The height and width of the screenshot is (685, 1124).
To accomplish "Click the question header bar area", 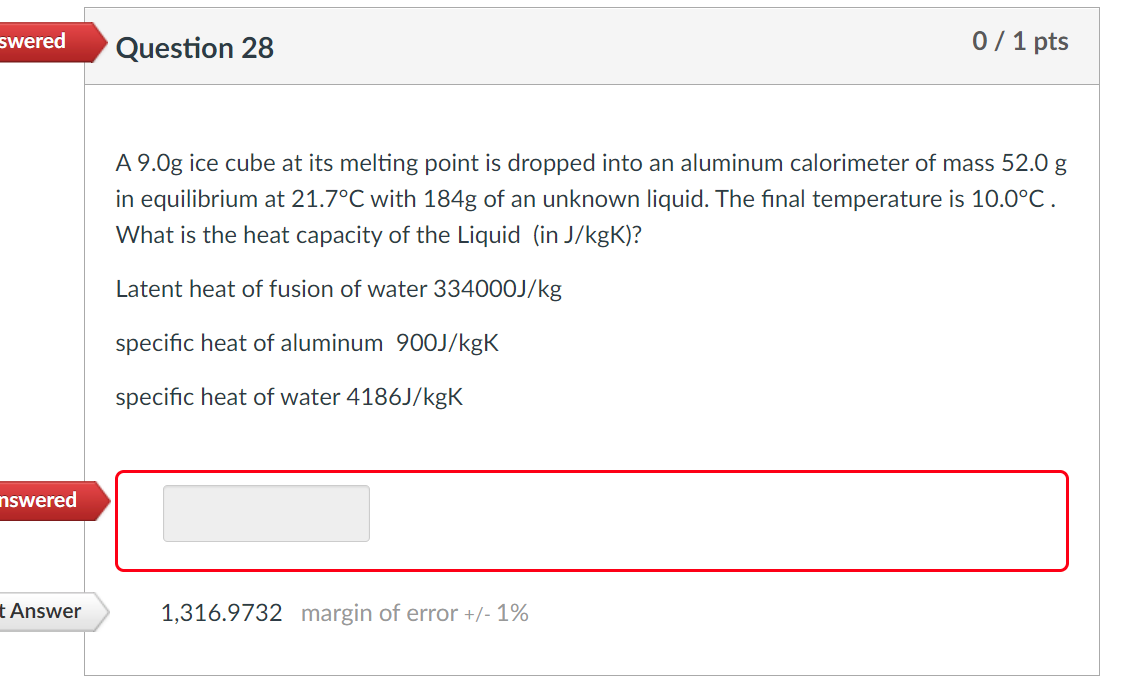I will [600, 45].
